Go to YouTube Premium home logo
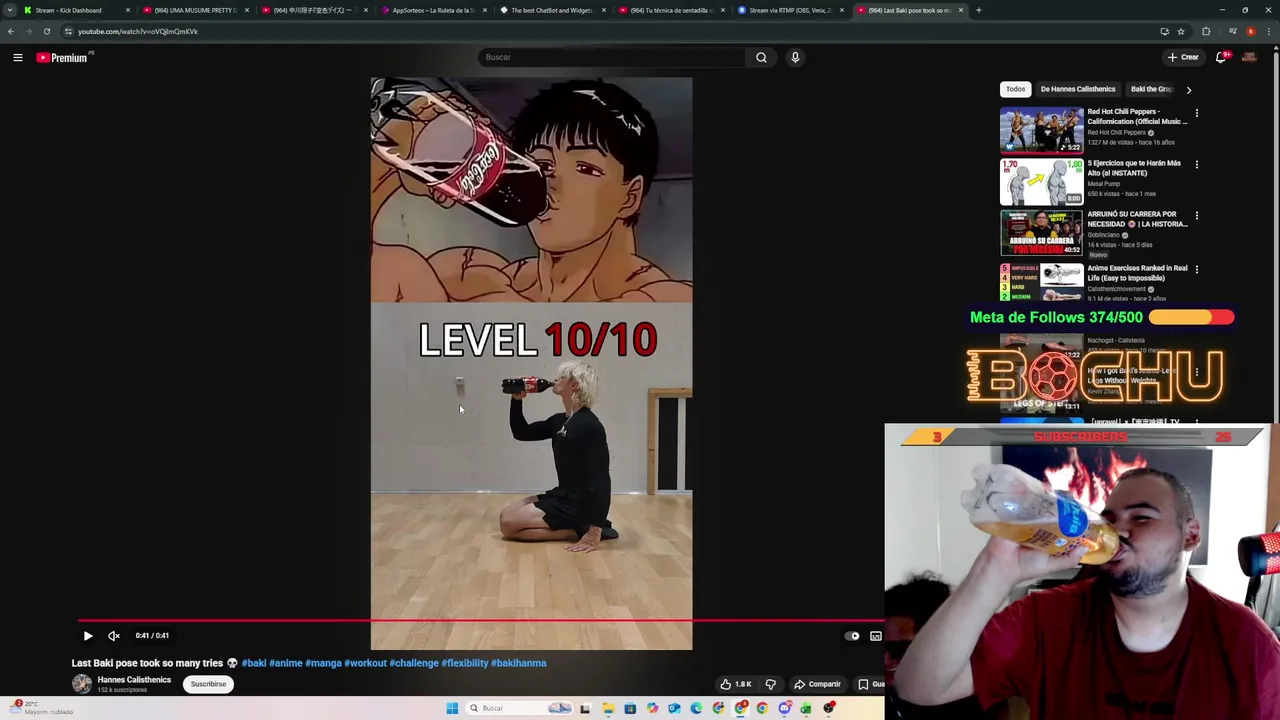The image size is (1280, 720). 62,58
